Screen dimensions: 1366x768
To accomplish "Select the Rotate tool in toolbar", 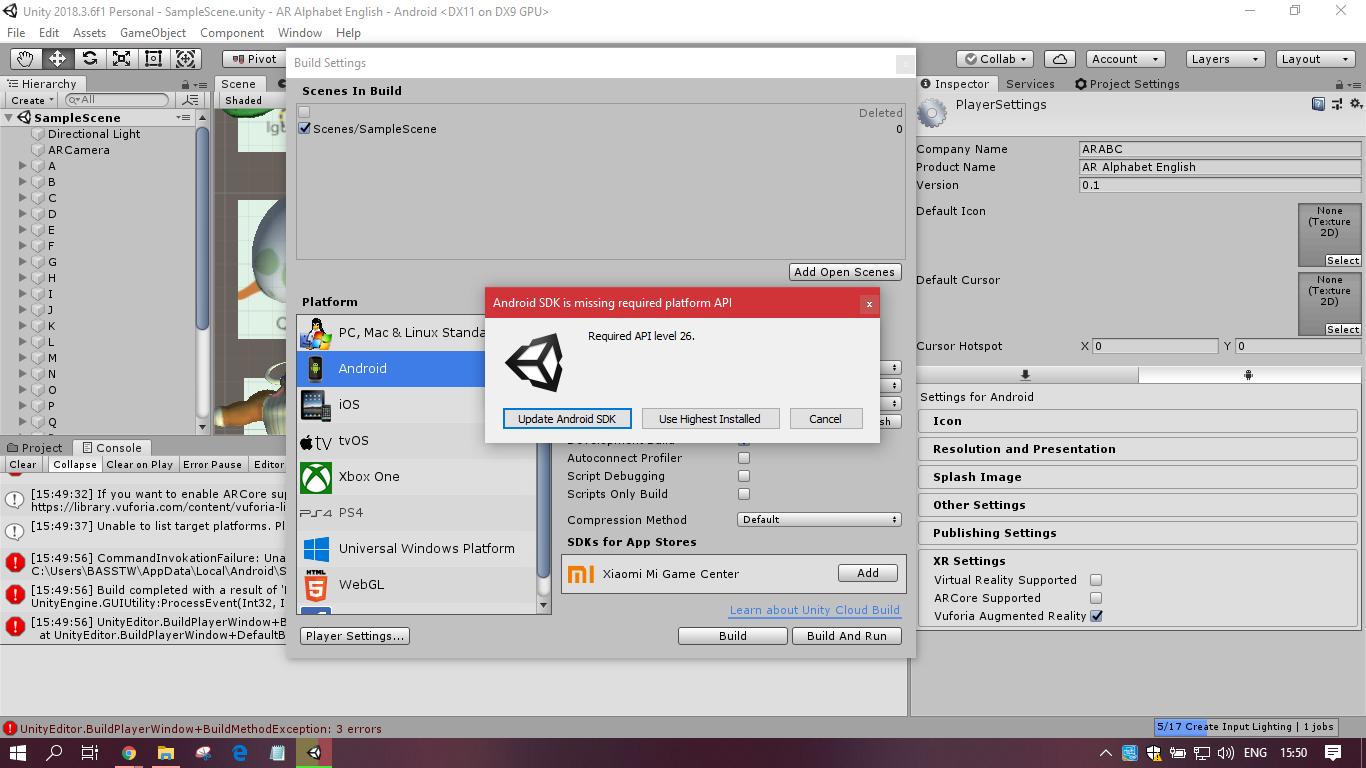I will [89, 59].
